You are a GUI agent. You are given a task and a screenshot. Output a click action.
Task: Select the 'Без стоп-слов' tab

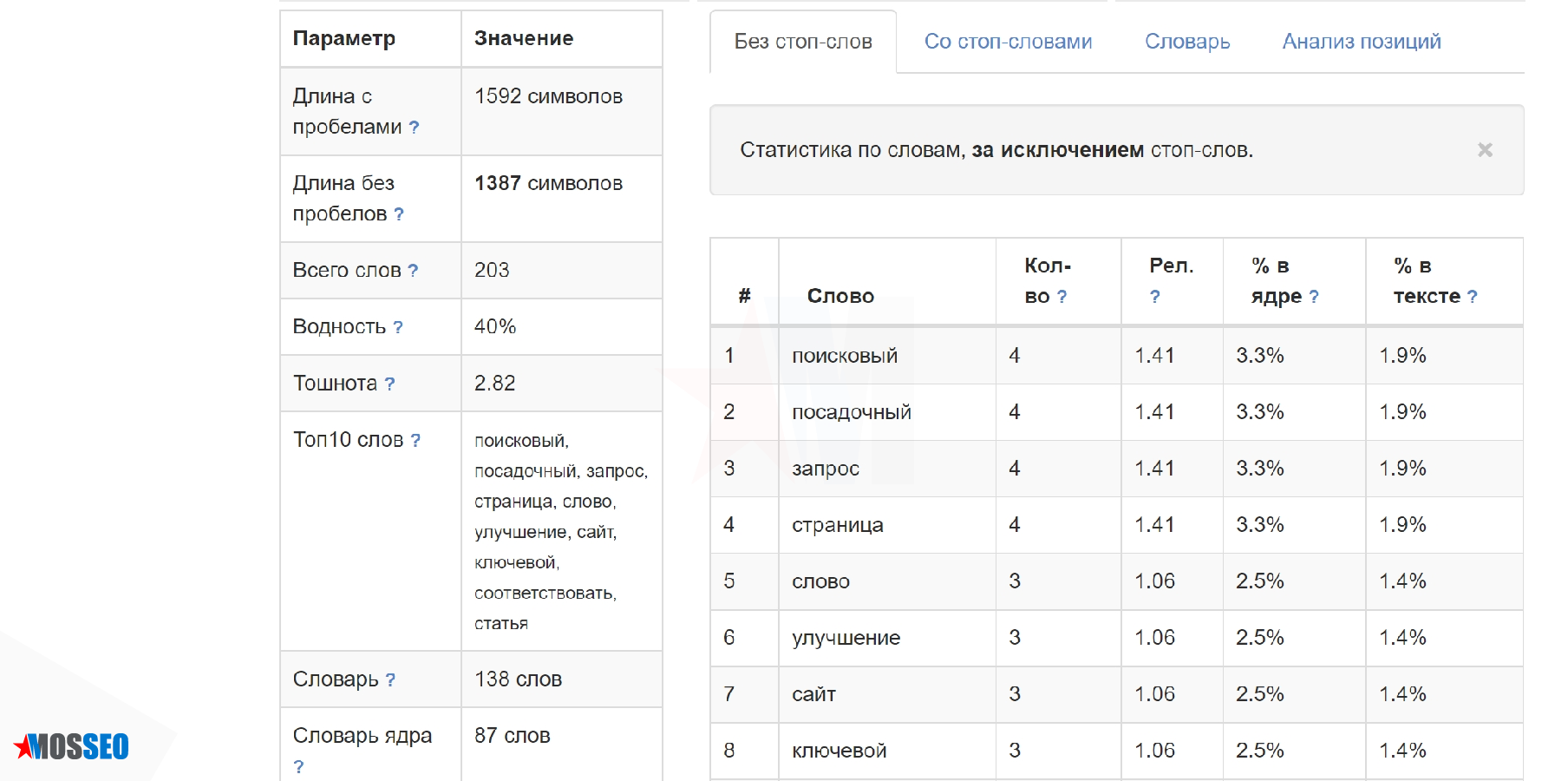click(x=802, y=41)
